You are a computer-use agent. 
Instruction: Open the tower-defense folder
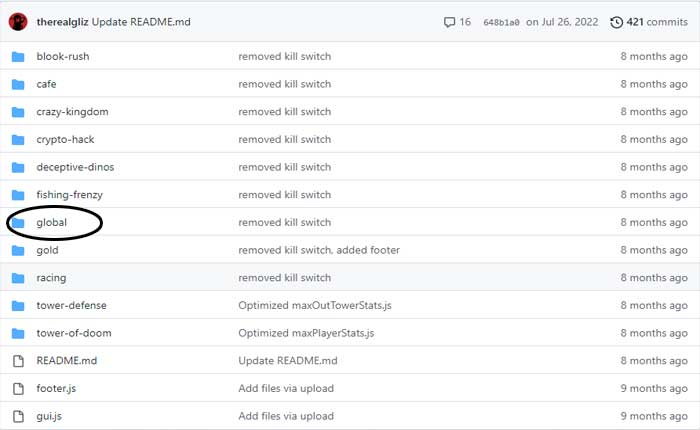point(71,305)
